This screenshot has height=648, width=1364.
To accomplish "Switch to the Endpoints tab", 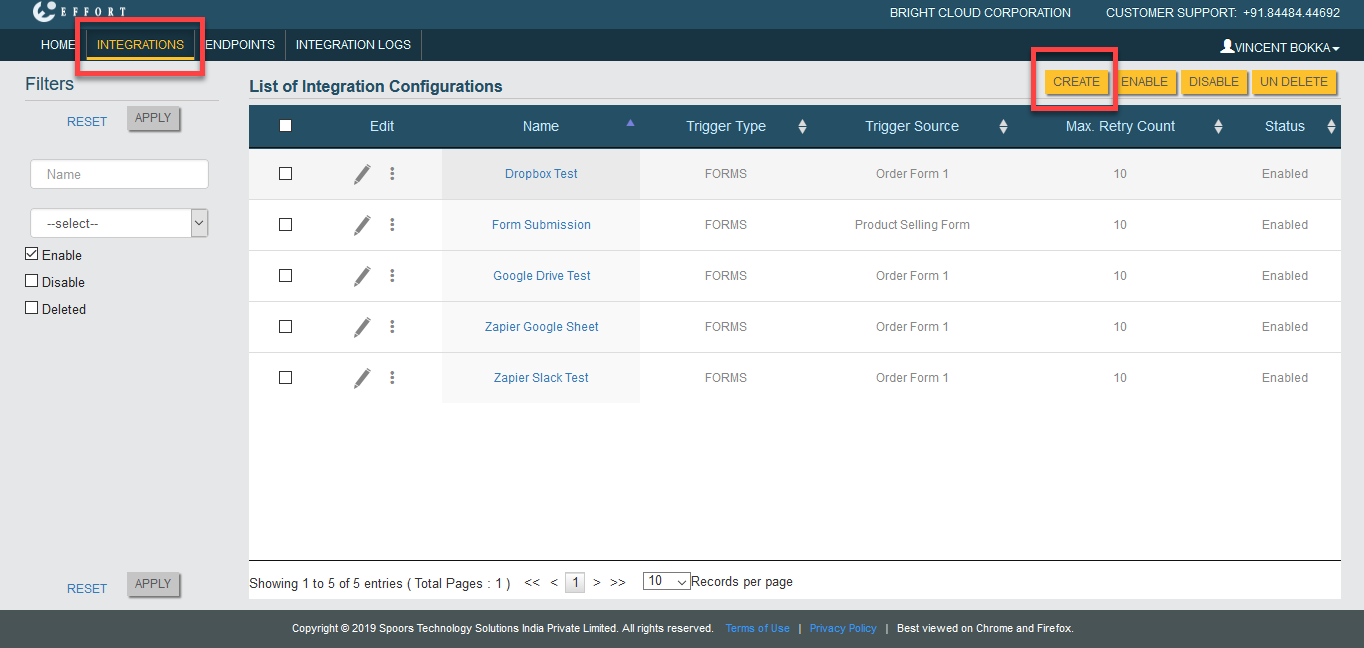I will 240,45.
